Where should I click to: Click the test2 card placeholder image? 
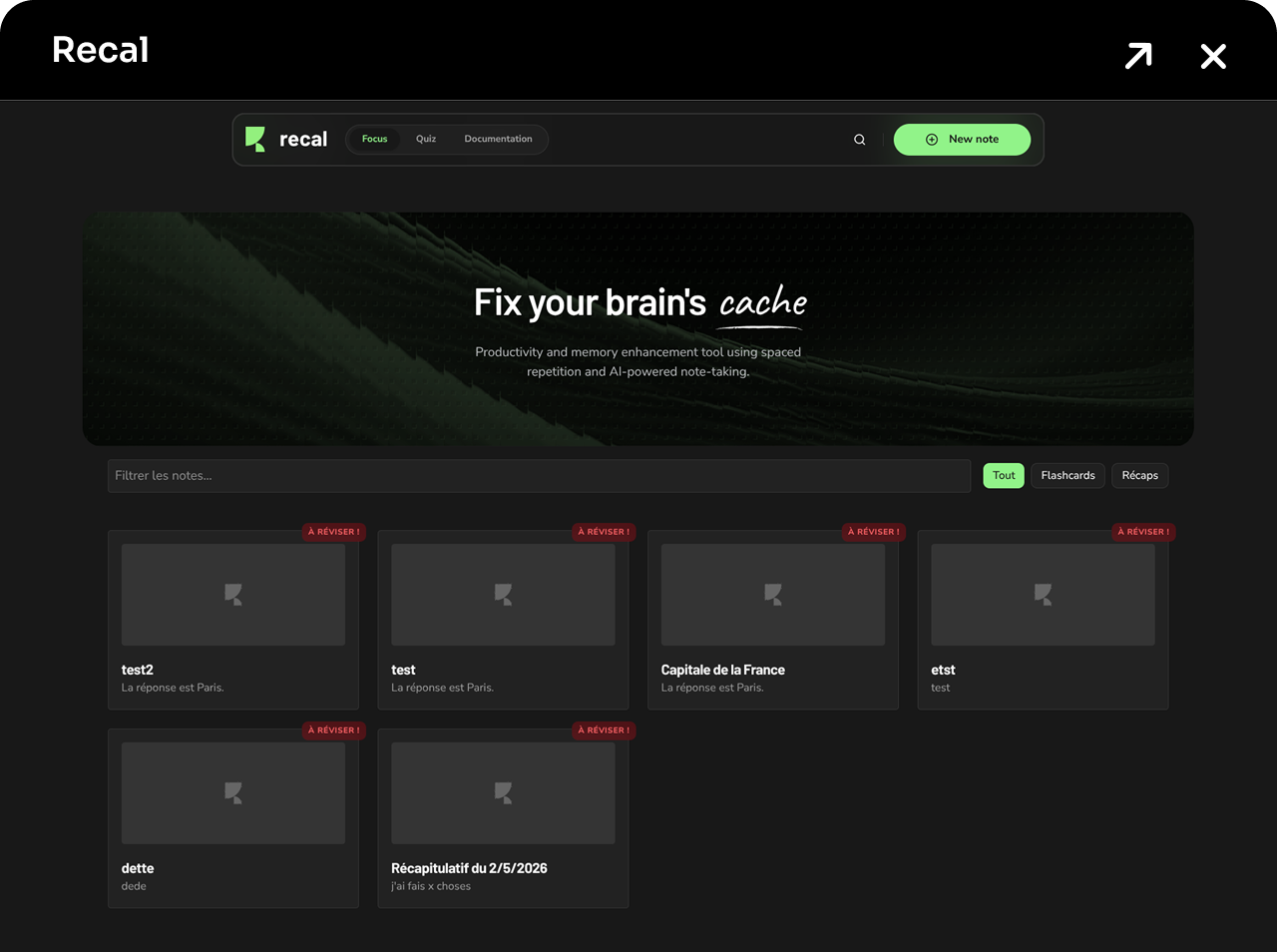coord(233,595)
